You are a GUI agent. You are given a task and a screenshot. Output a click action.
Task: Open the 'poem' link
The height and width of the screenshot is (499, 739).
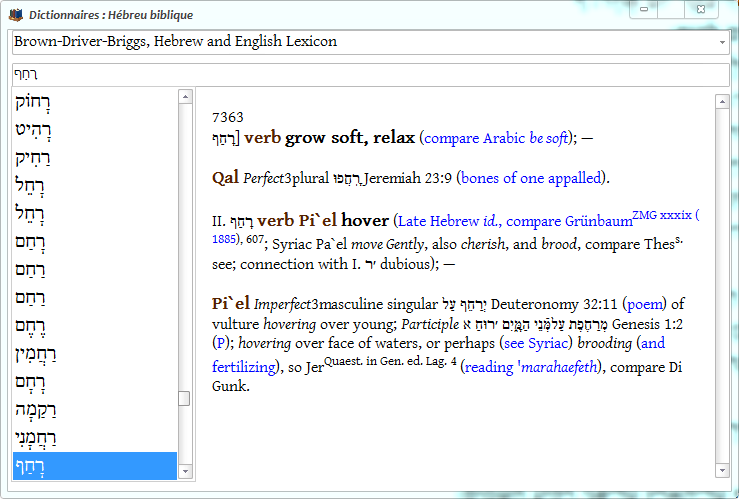(x=644, y=304)
